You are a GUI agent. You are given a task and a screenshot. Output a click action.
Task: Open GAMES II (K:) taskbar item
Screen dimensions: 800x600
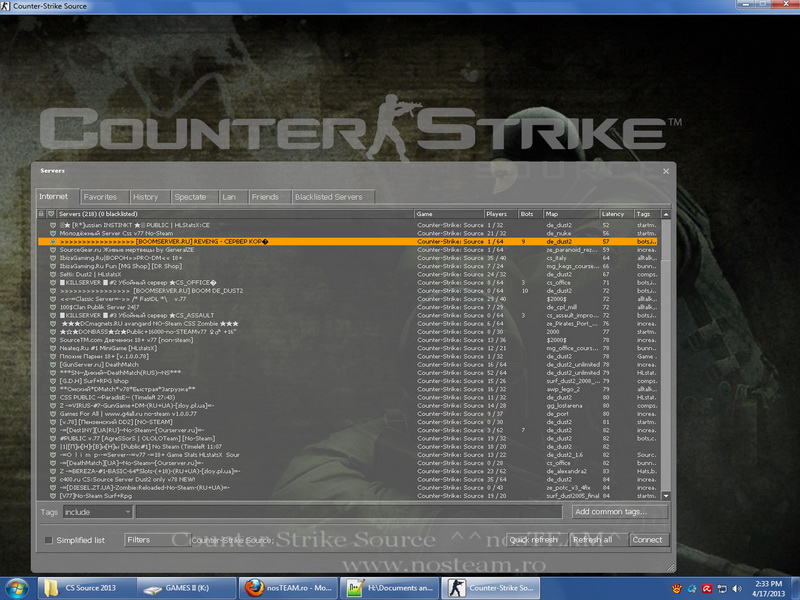[x=187, y=588]
